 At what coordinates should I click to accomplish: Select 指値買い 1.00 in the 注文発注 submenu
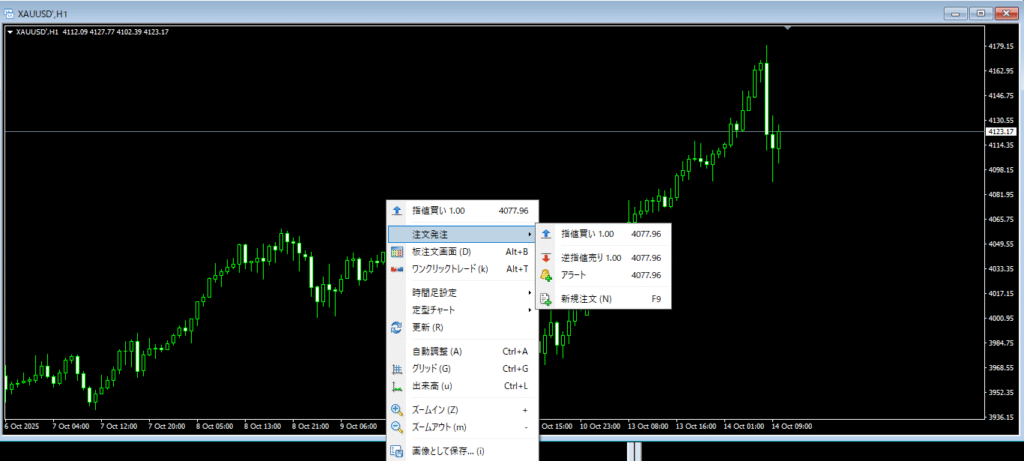(x=588, y=234)
